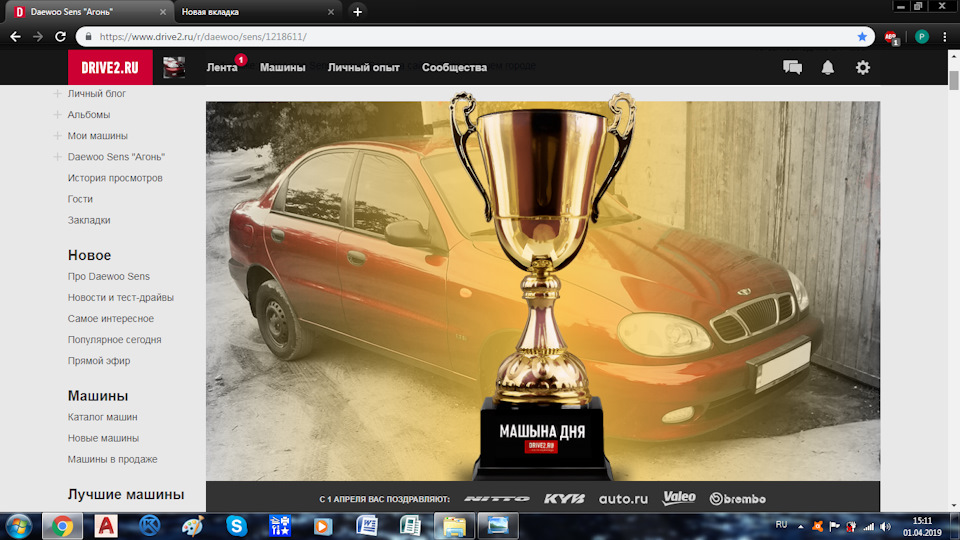Click the auto.ru sponsor logo
The width and height of the screenshot is (960, 540).
coord(623,499)
